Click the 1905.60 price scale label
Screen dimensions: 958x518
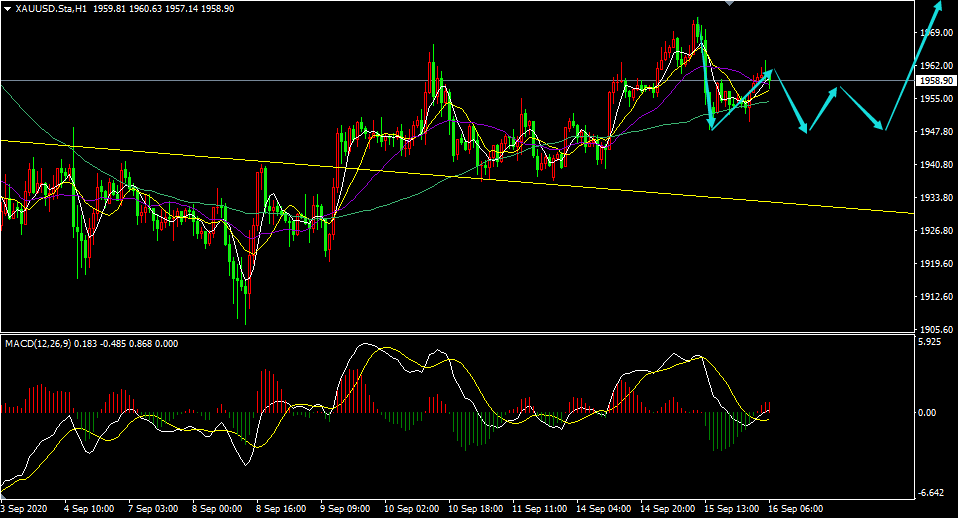tap(937, 329)
